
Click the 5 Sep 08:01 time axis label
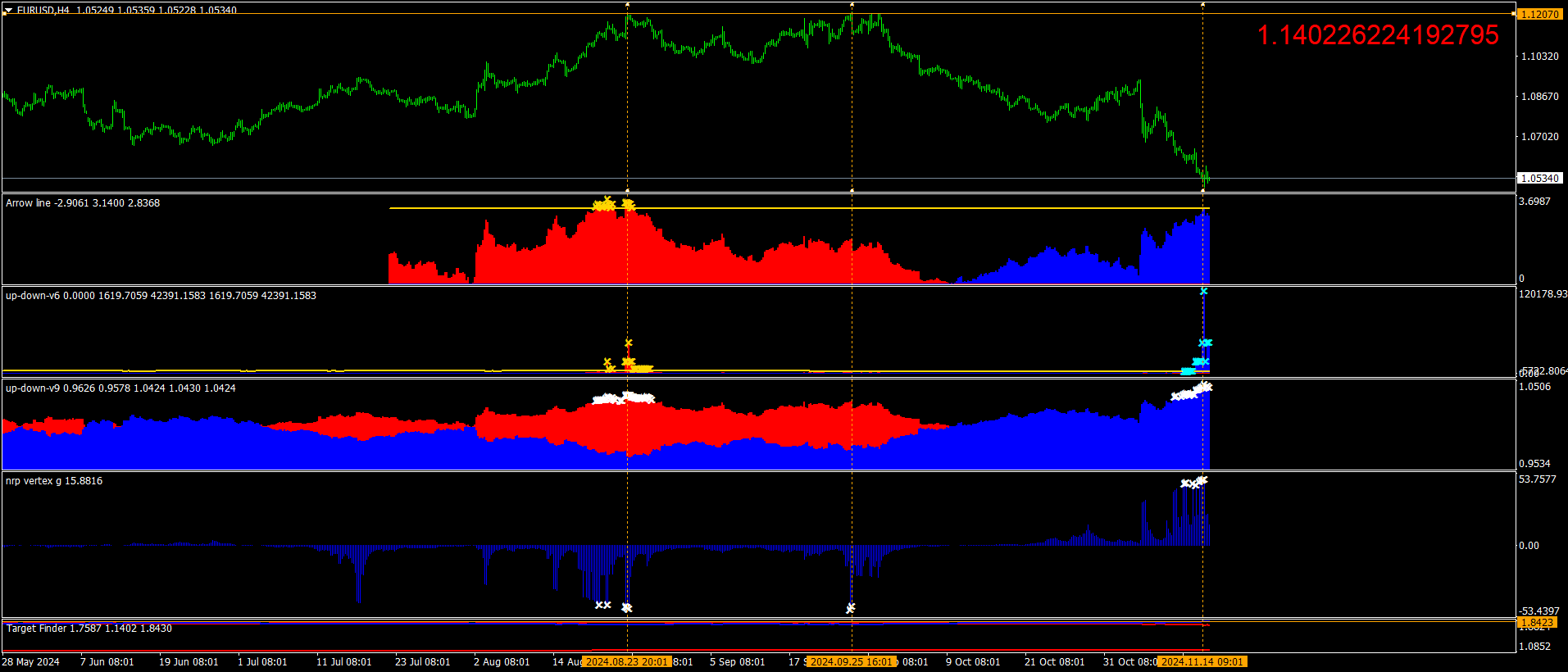click(737, 661)
